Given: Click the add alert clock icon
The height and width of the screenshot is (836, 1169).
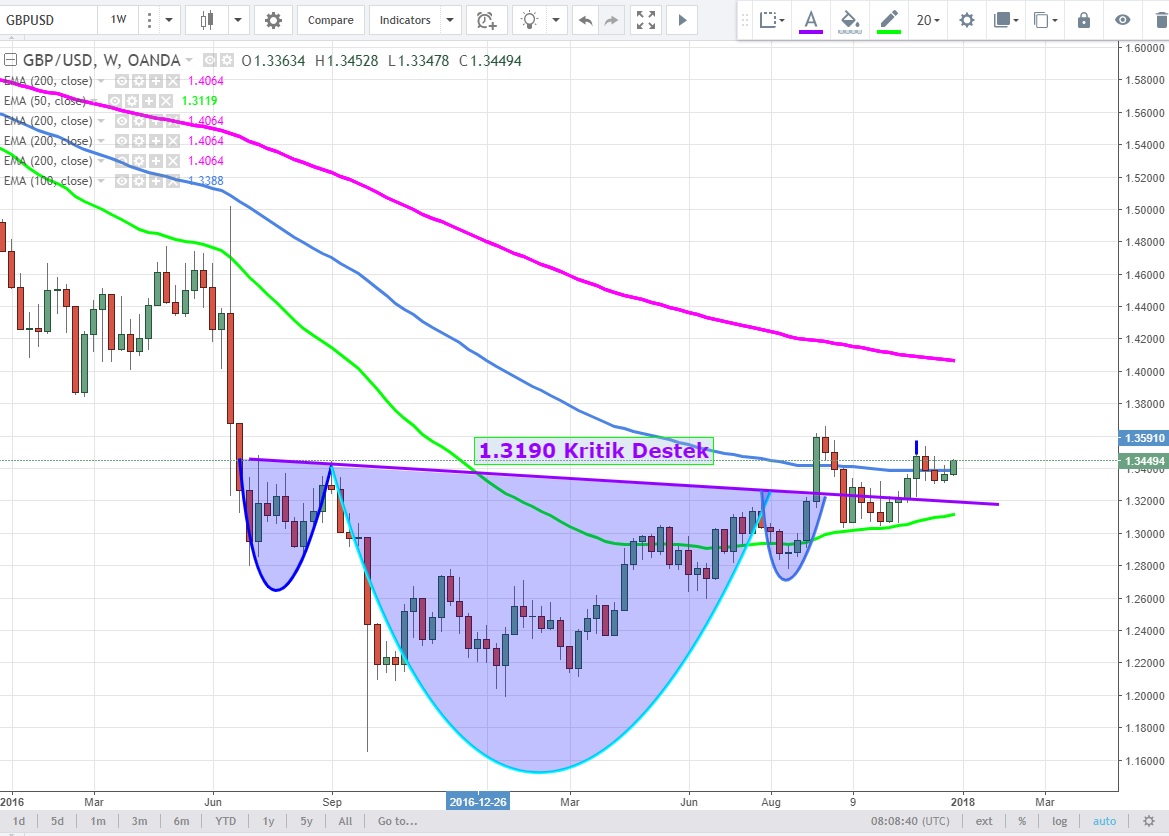Looking at the screenshot, I should pos(486,20).
